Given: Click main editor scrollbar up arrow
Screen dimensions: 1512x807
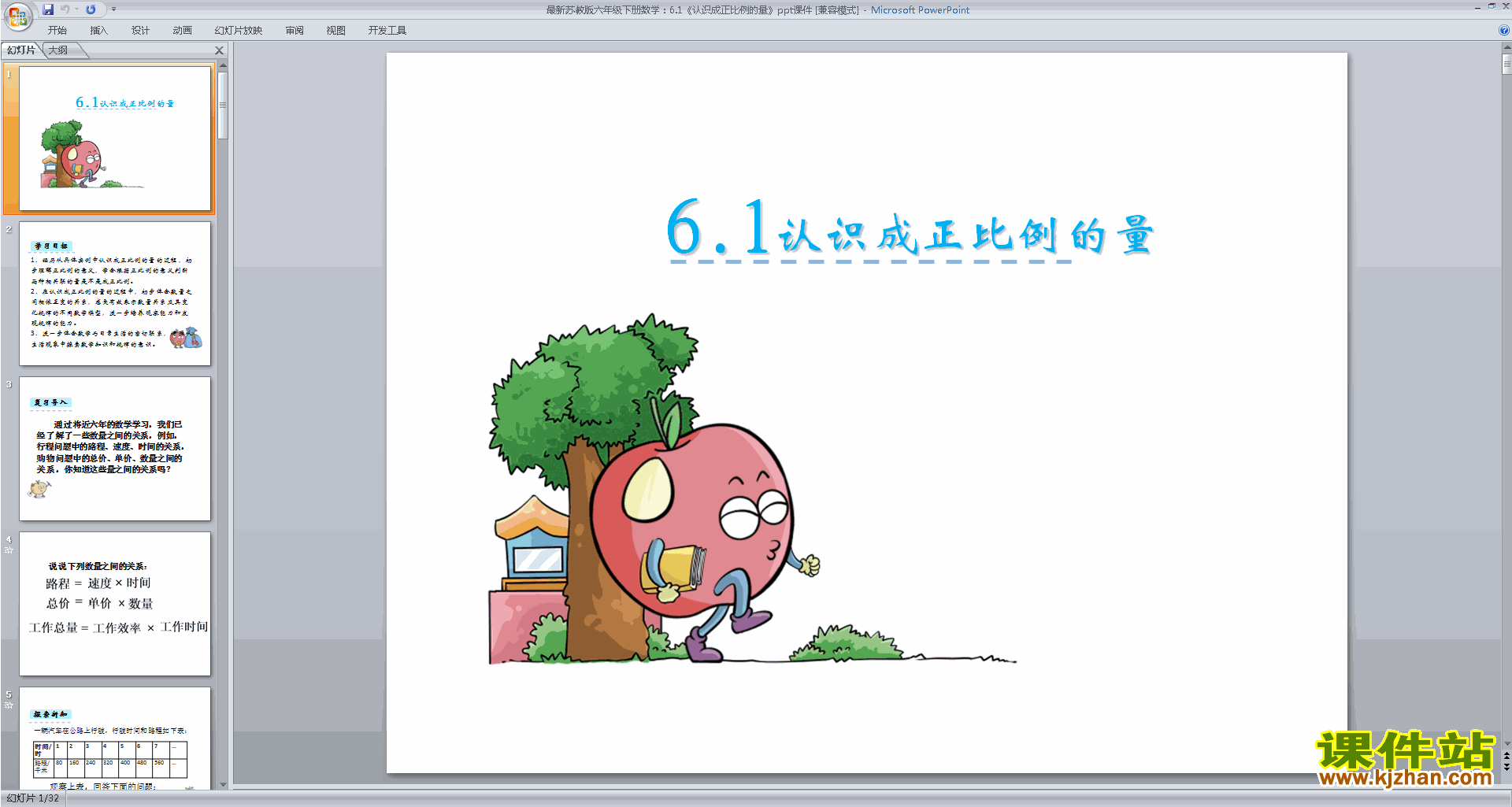Looking at the screenshot, I should (x=1506, y=47).
